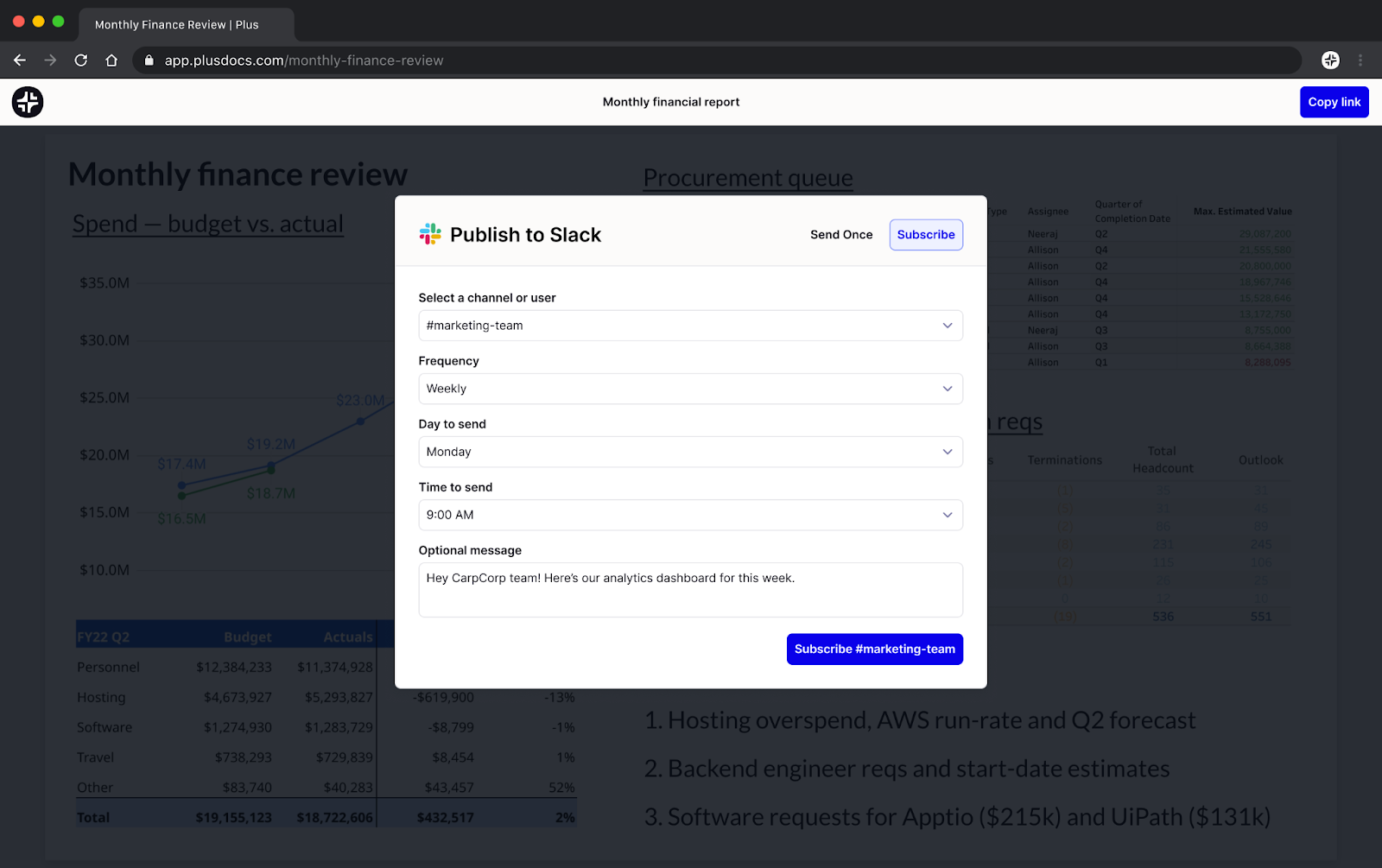
Task: Click the $19.2M chart data label
Action: 271,444
